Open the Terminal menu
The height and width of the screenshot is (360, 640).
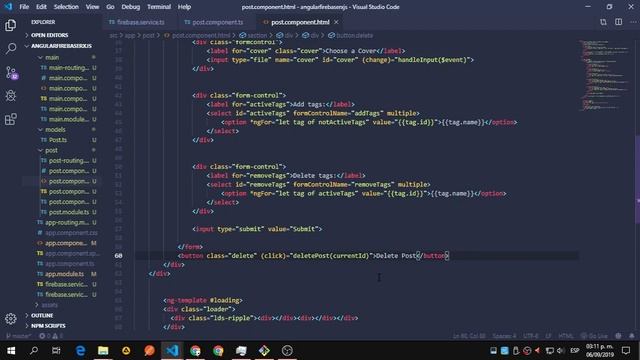point(159,7)
